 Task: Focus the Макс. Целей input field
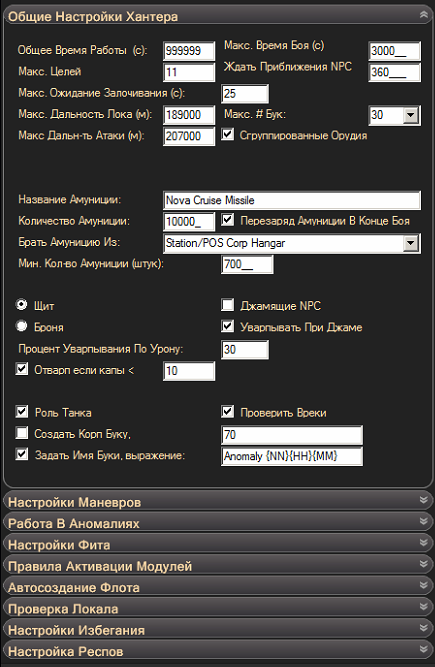click(x=189, y=72)
